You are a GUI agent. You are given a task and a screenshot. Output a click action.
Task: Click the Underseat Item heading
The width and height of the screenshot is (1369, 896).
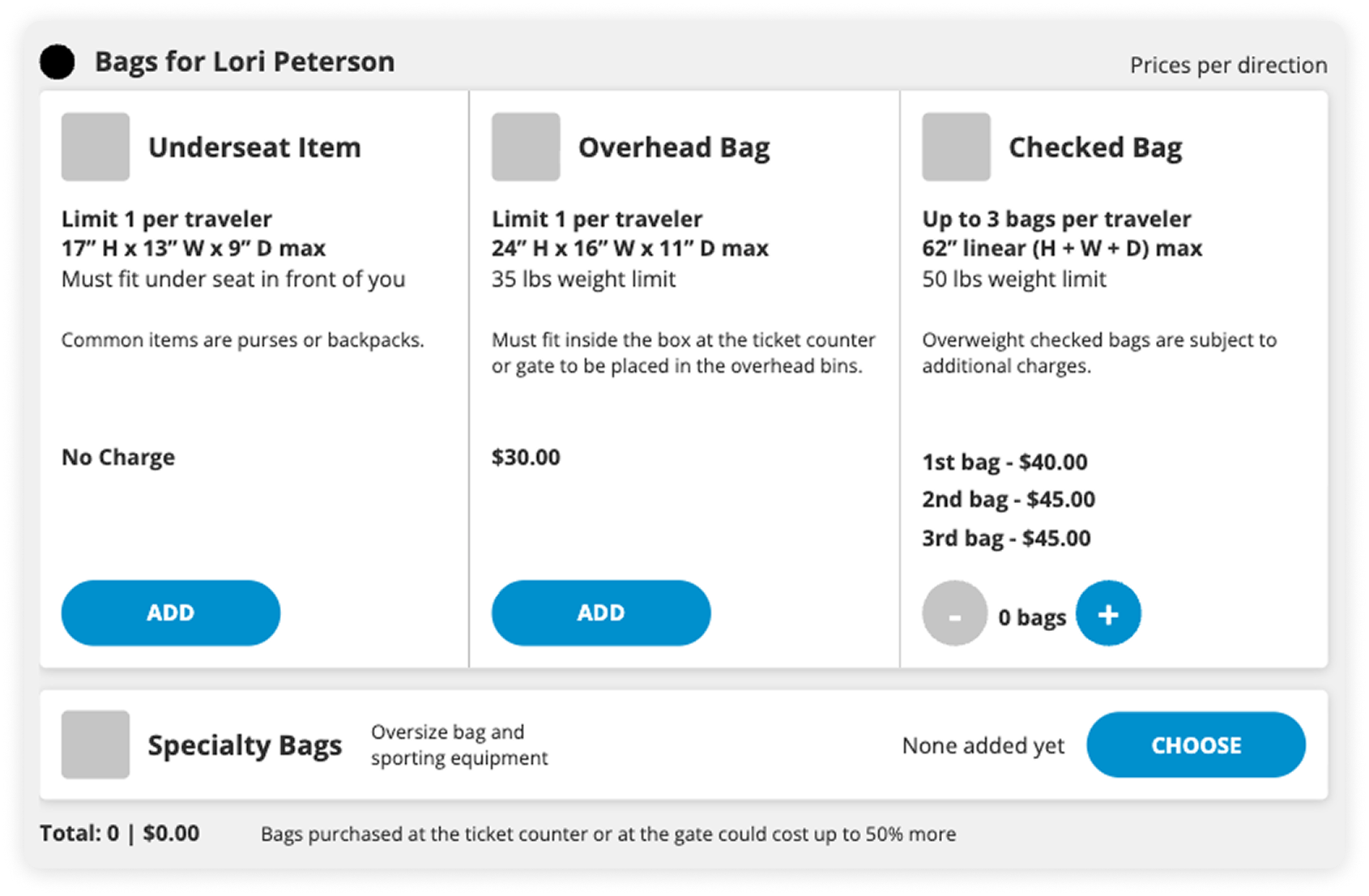pos(254,147)
